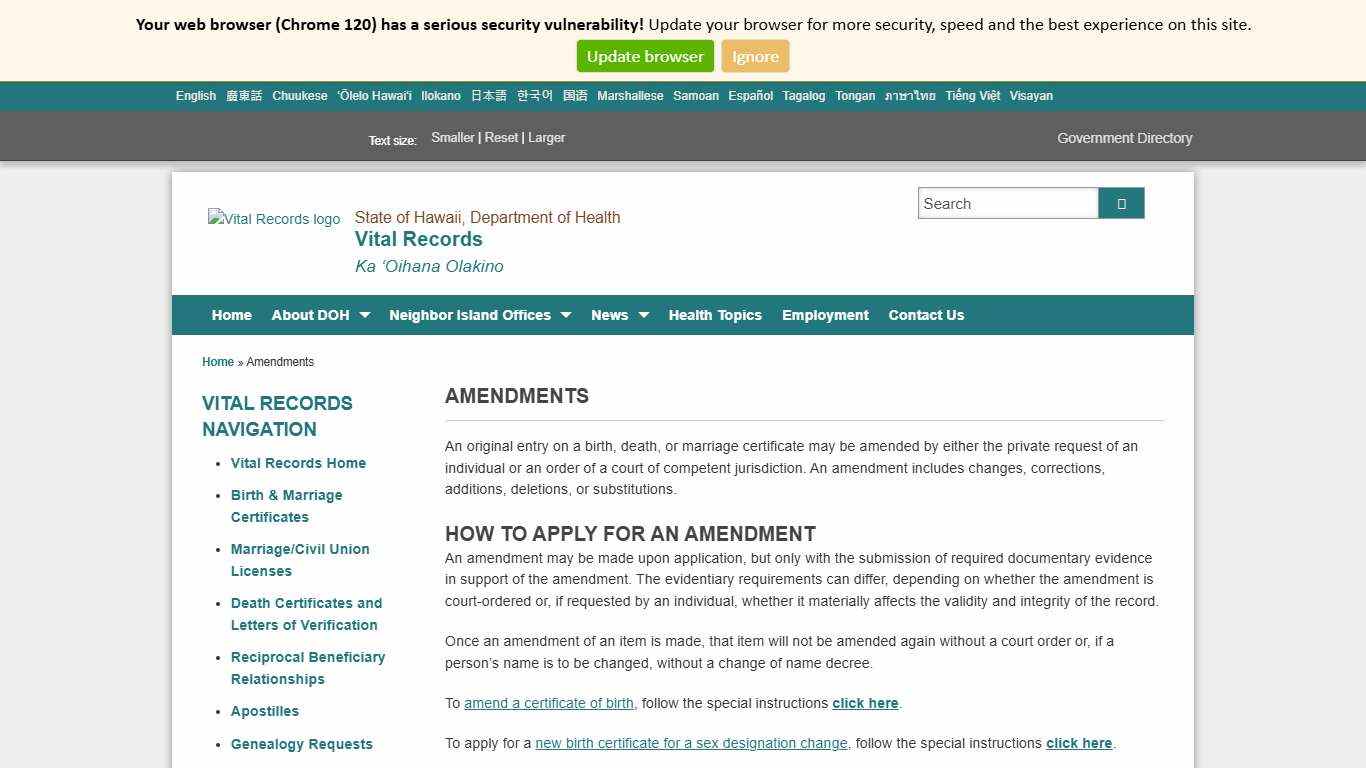This screenshot has height=768, width=1366.
Task: Pick the Tiếng Việt language option
Action: [x=971, y=95]
